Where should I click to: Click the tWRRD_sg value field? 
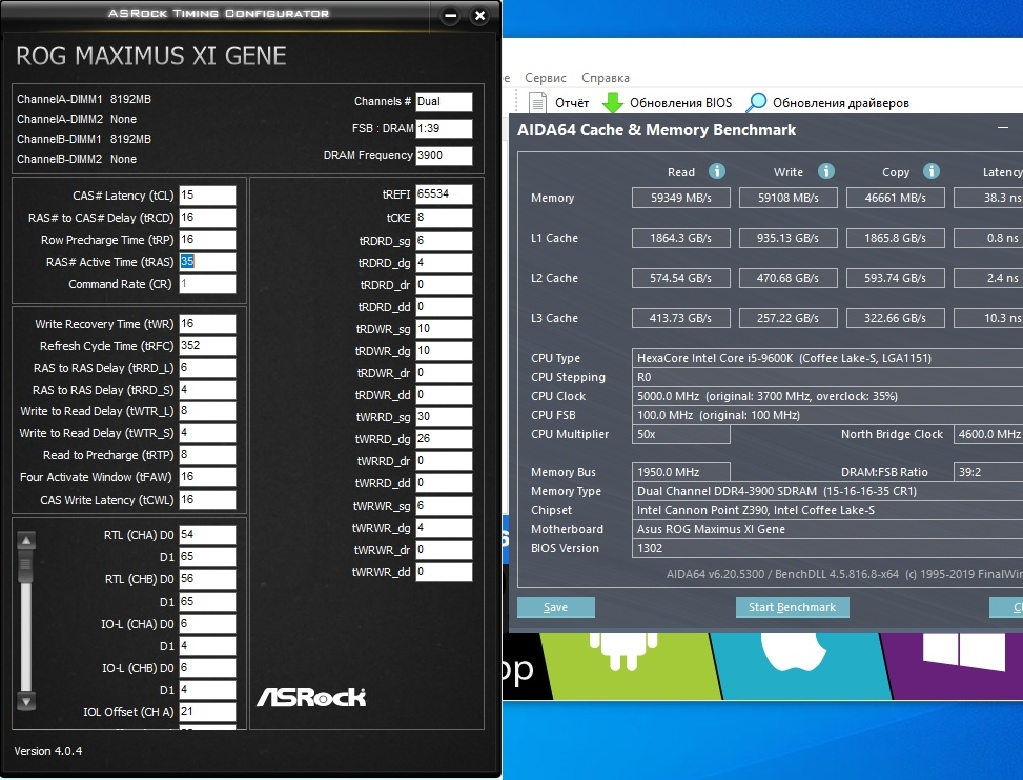click(x=444, y=417)
